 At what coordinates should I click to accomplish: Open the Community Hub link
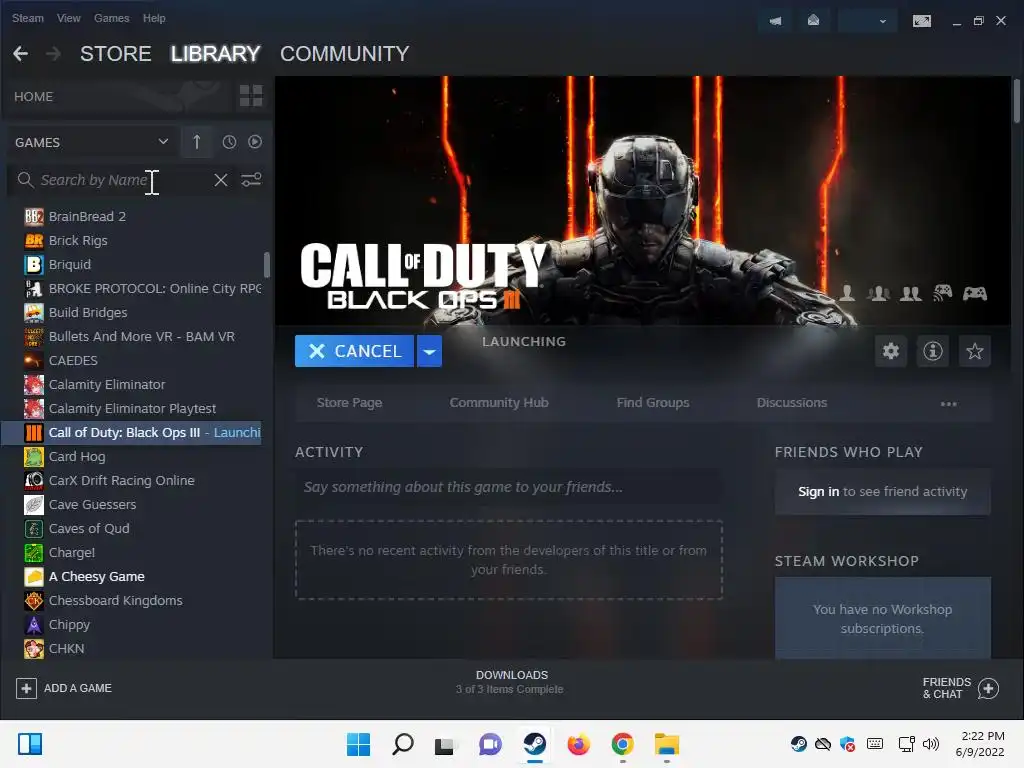[x=499, y=403]
